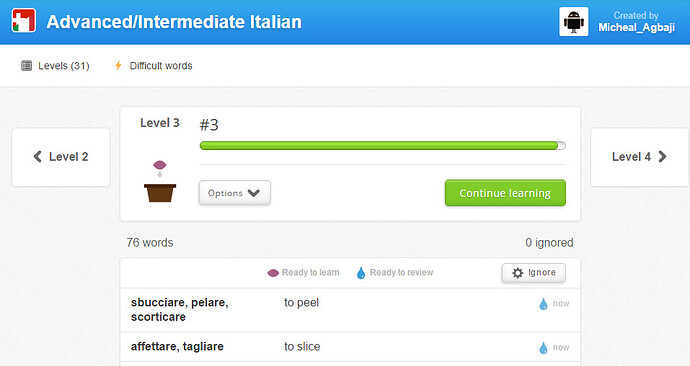Click the water drop next to 'to slice'
690x366 pixels.
click(x=543, y=348)
